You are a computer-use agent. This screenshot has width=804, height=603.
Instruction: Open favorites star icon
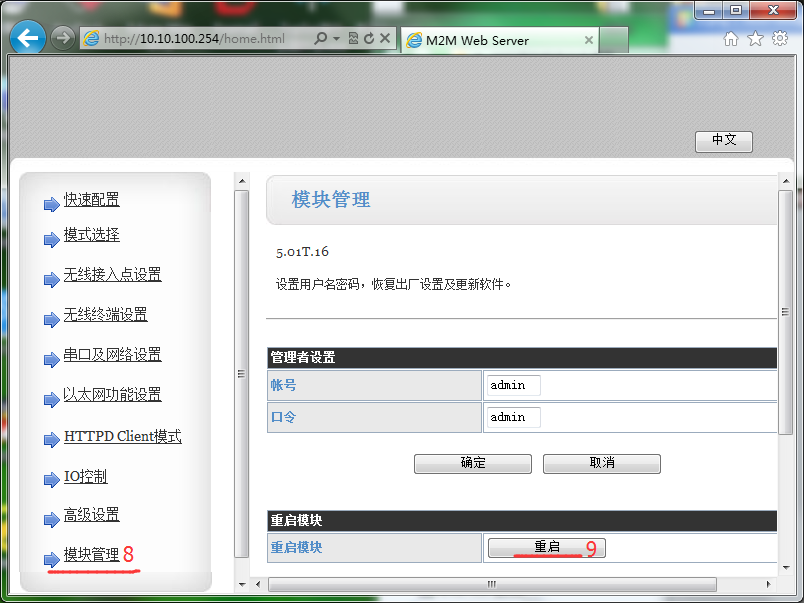[x=755, y=39]
